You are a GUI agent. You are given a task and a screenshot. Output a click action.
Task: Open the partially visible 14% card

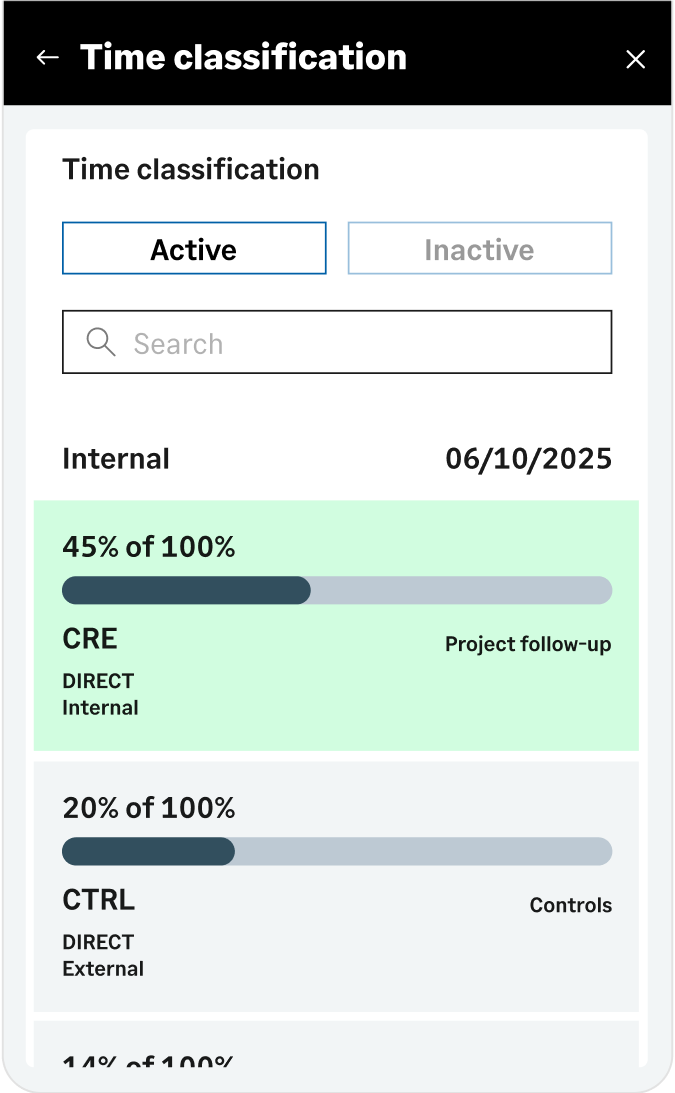pyautogui.click(x=336, y=1044)
